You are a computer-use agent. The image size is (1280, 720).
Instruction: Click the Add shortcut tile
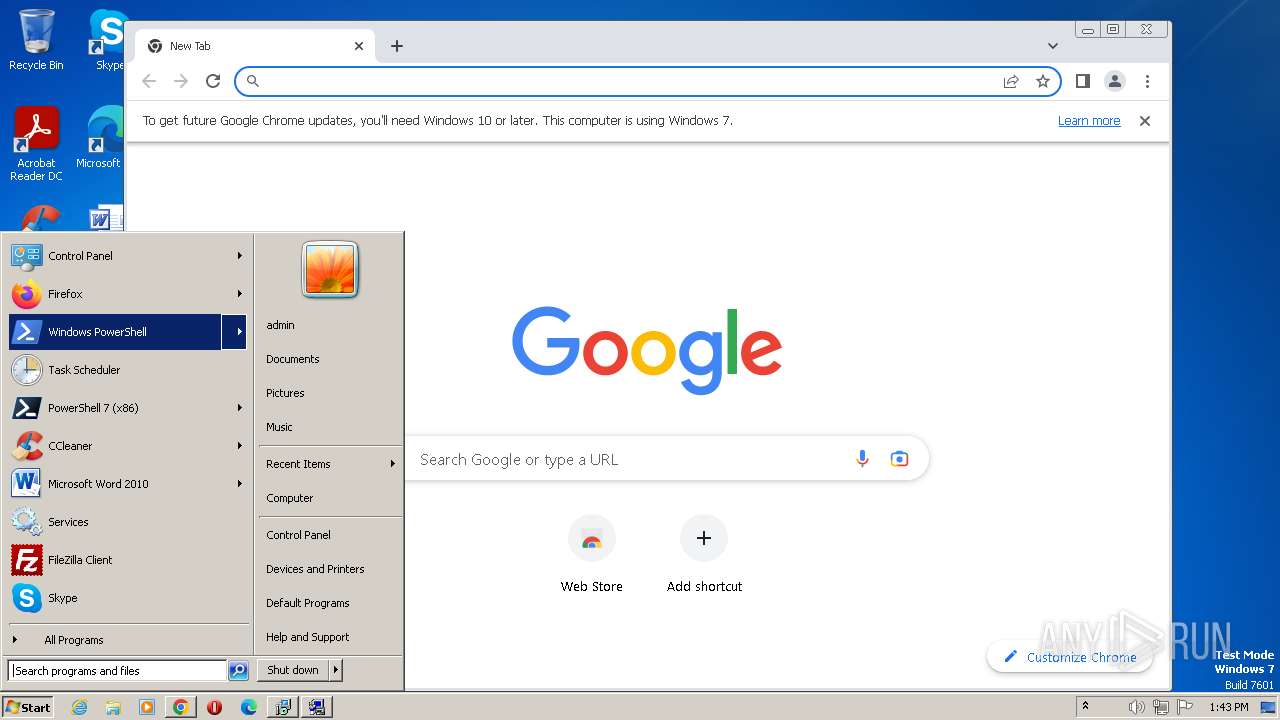point(704,555)
